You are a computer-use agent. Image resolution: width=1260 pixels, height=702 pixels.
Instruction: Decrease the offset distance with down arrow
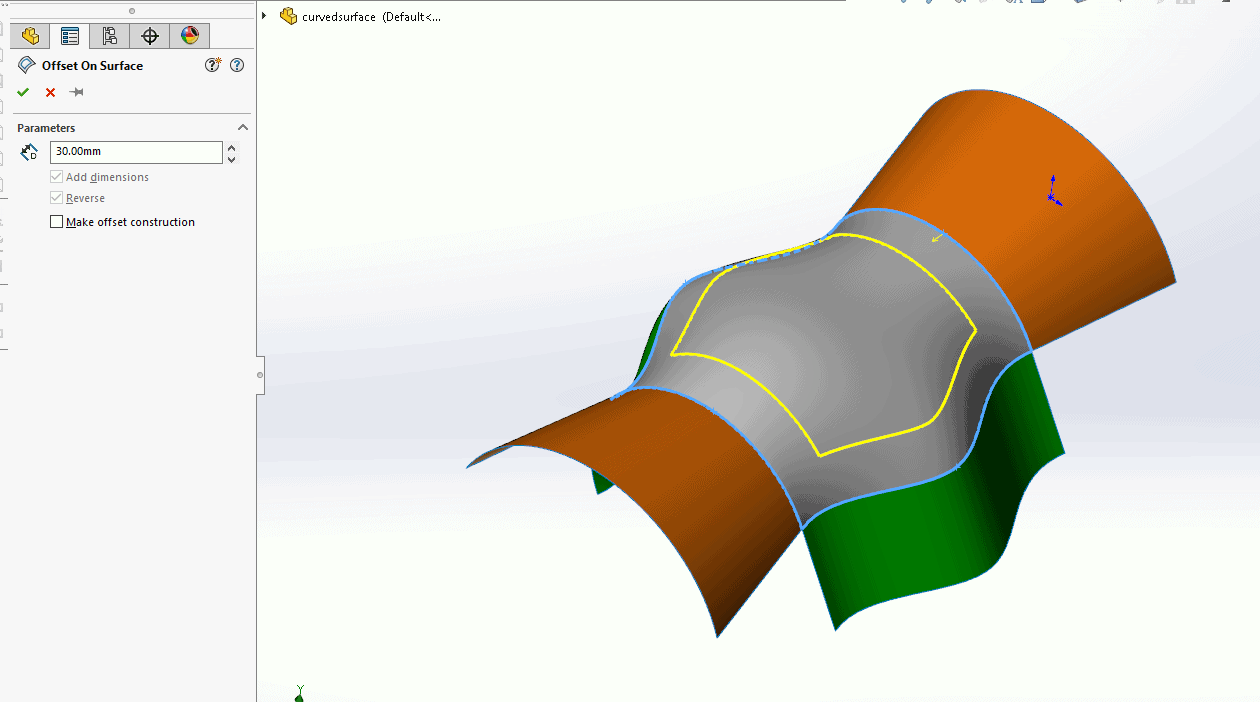(232, 159)
